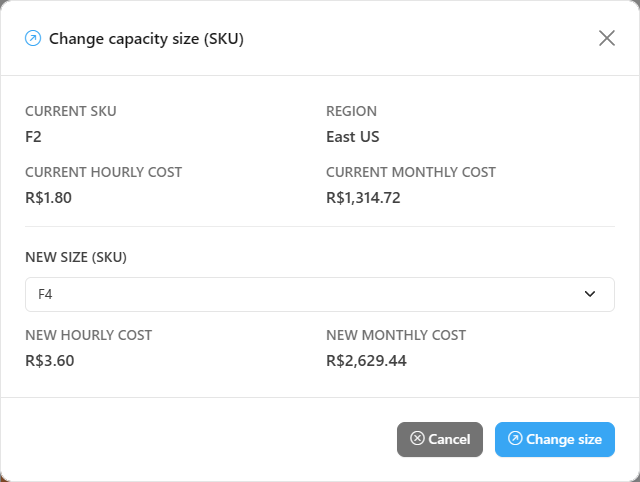Click the new monthly cost R$2,629.44
This screenshot has width=640, height=482.
(x=366, y=361)
